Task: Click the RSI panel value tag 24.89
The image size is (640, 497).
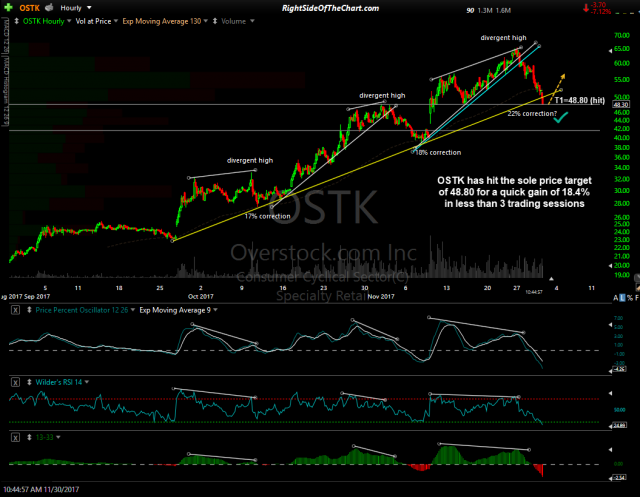Action: [x=619, y=426]
